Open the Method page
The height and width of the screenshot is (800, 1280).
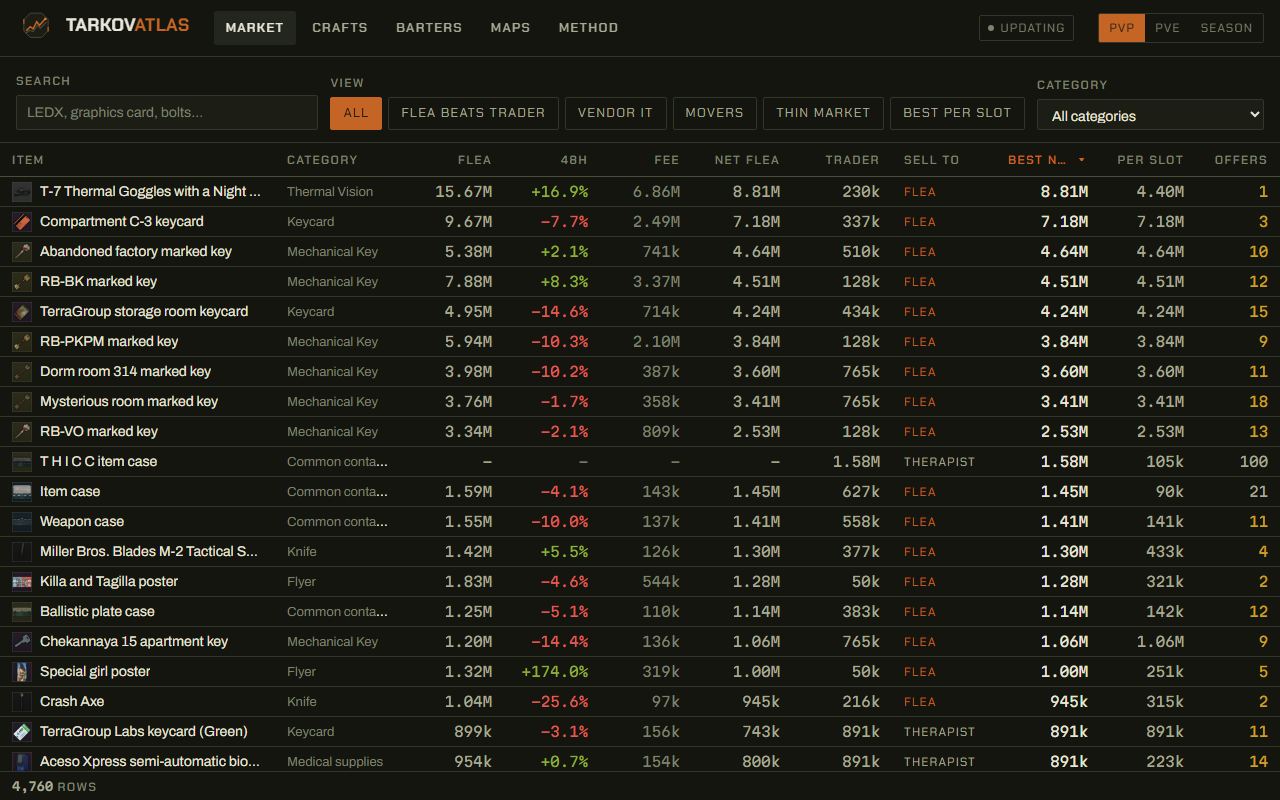[588, 28]
